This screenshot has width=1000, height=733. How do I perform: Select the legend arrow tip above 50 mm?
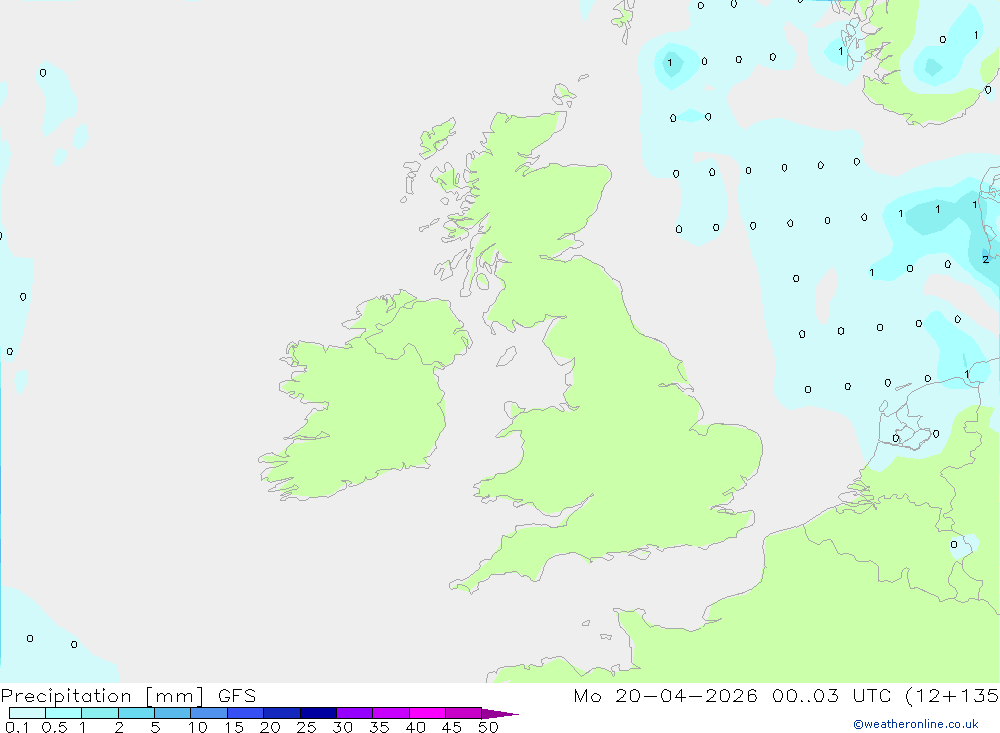(500, 713)
